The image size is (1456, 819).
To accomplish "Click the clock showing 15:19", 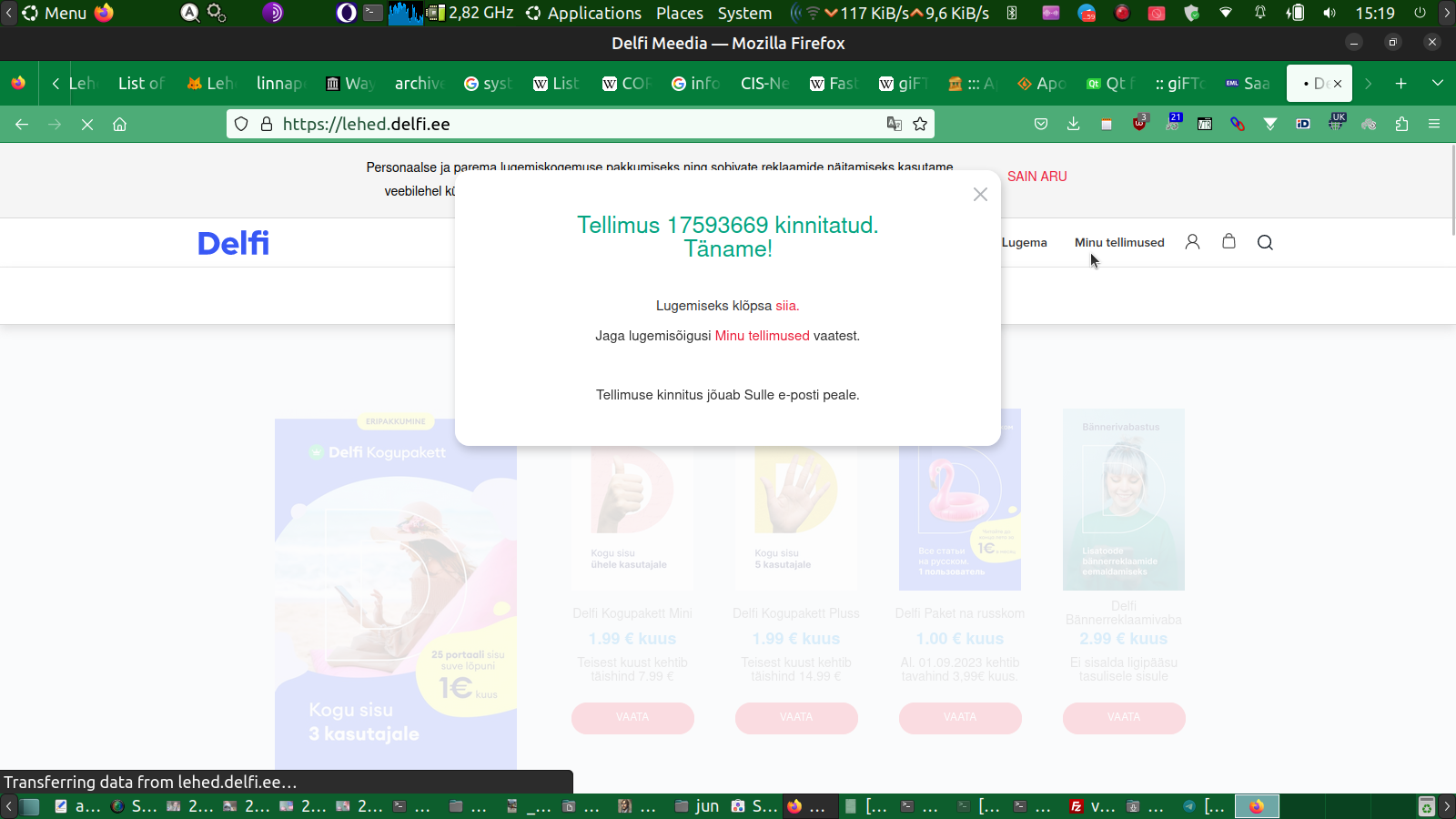I will [x=1375, y=13].
